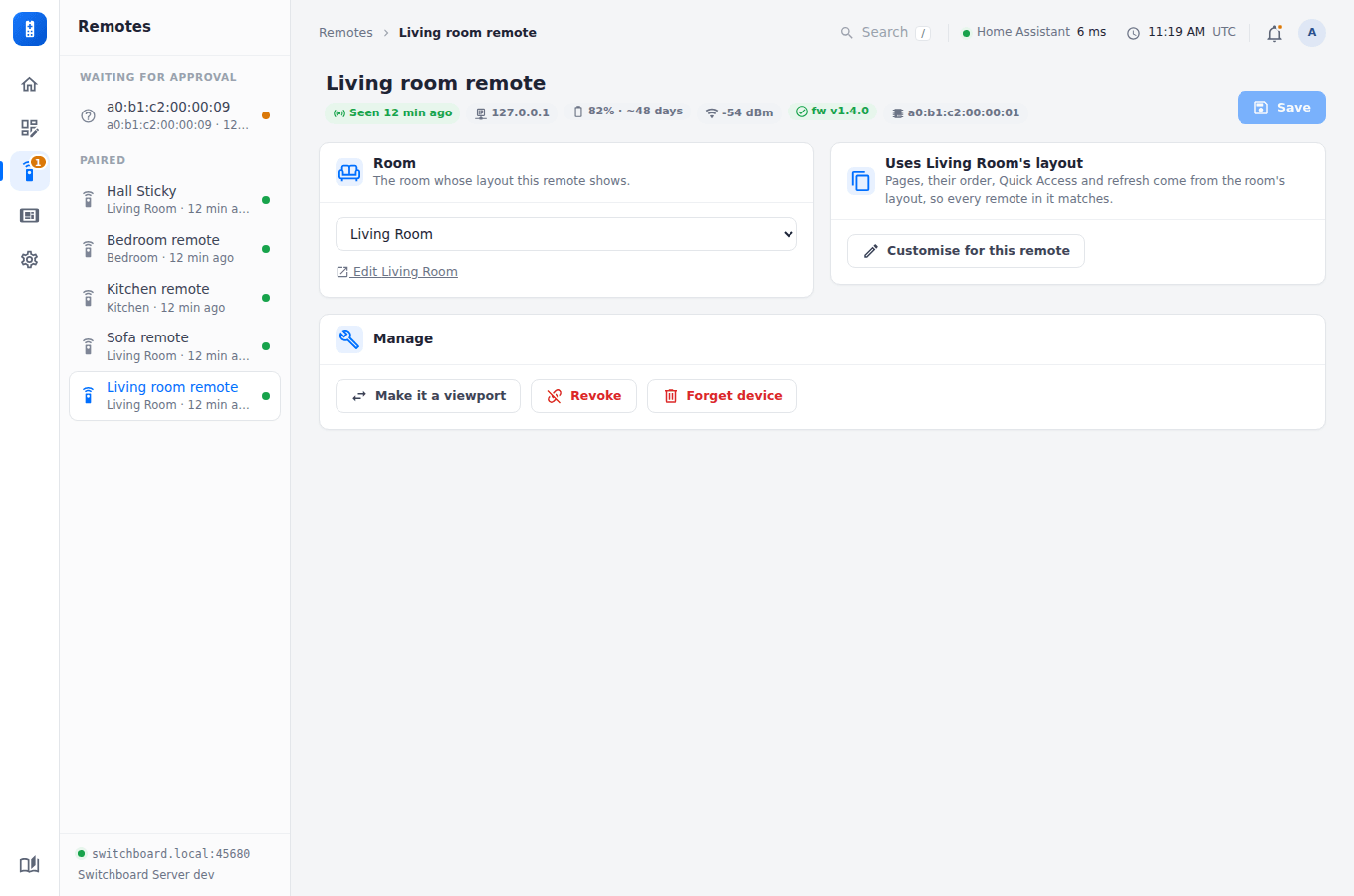Select Sofa remote in list
Image resolution: width=1354 pixels, height=896 pixels.
point(174,346)
